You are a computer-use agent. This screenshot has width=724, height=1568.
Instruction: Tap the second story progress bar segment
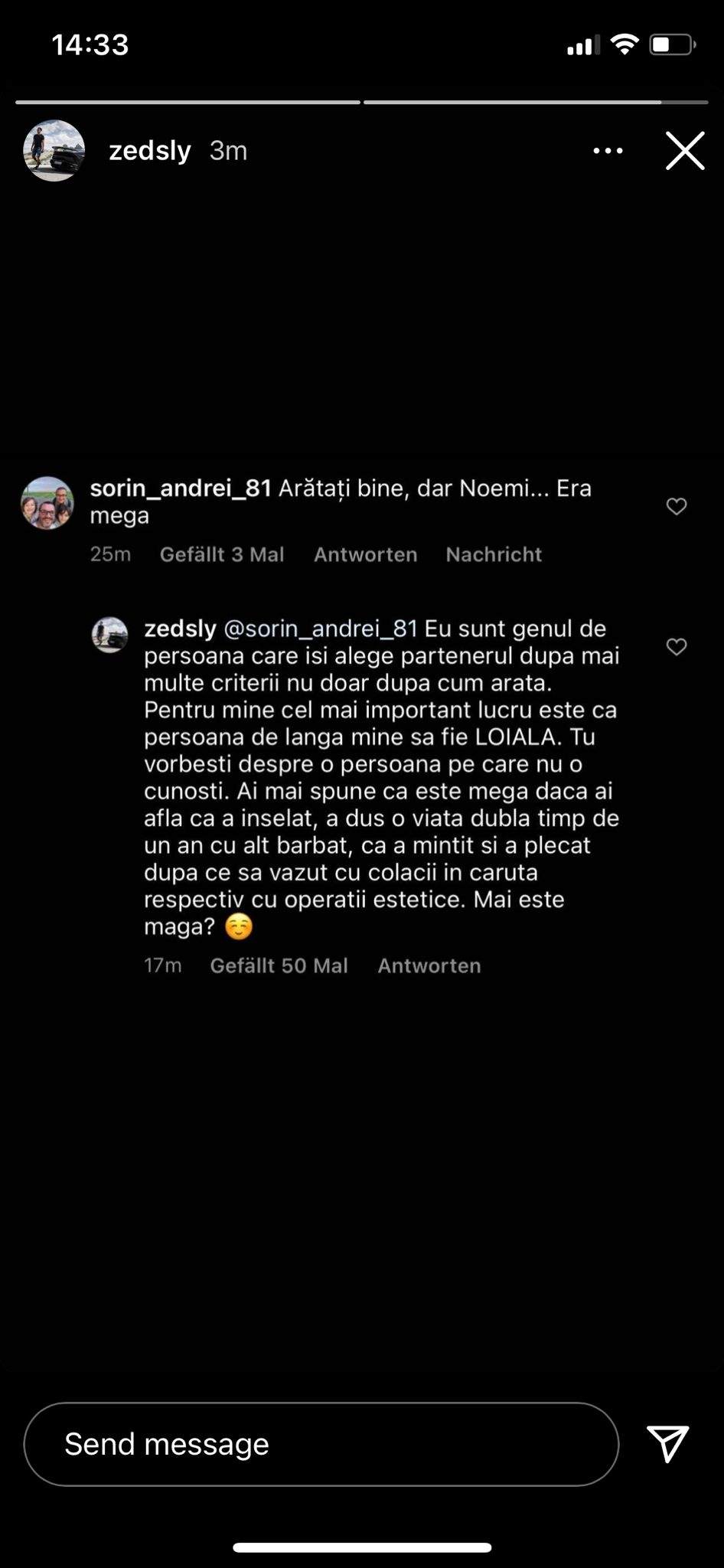click(x=535, y=102)
